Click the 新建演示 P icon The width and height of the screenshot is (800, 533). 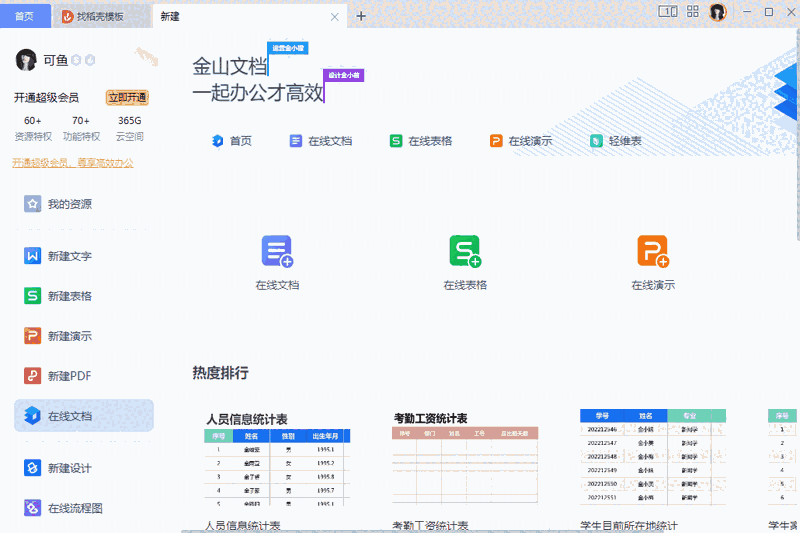(33, 336)
